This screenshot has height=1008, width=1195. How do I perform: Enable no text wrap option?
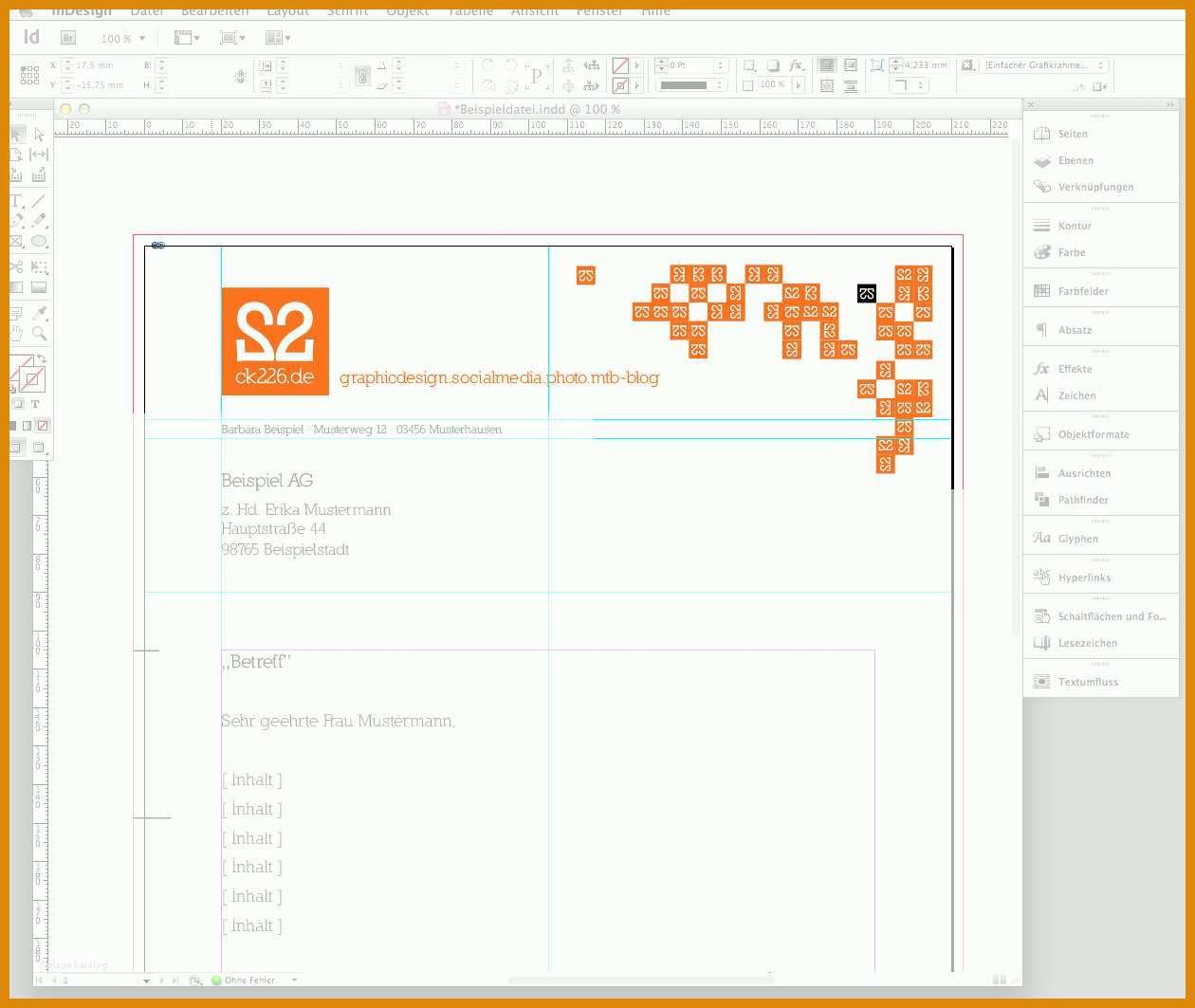pos(827,65)
